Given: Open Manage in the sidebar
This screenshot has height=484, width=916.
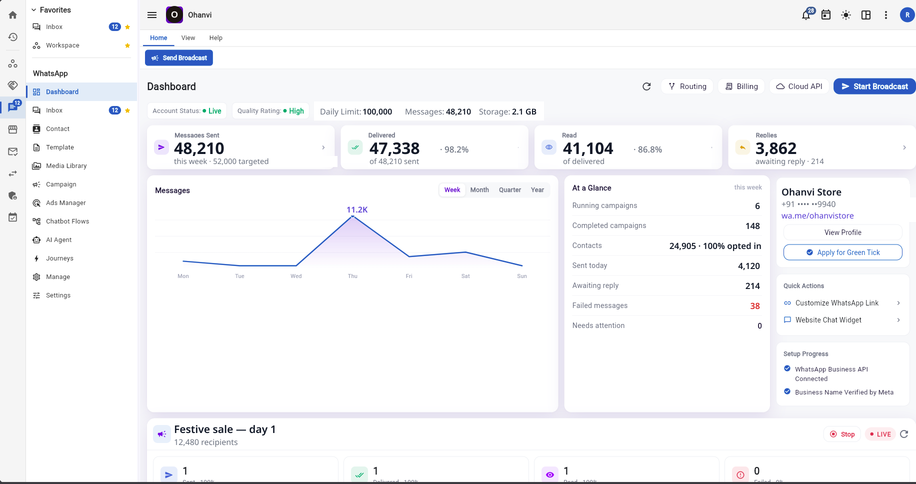Looking at the screenshot, I should [82, 277].
